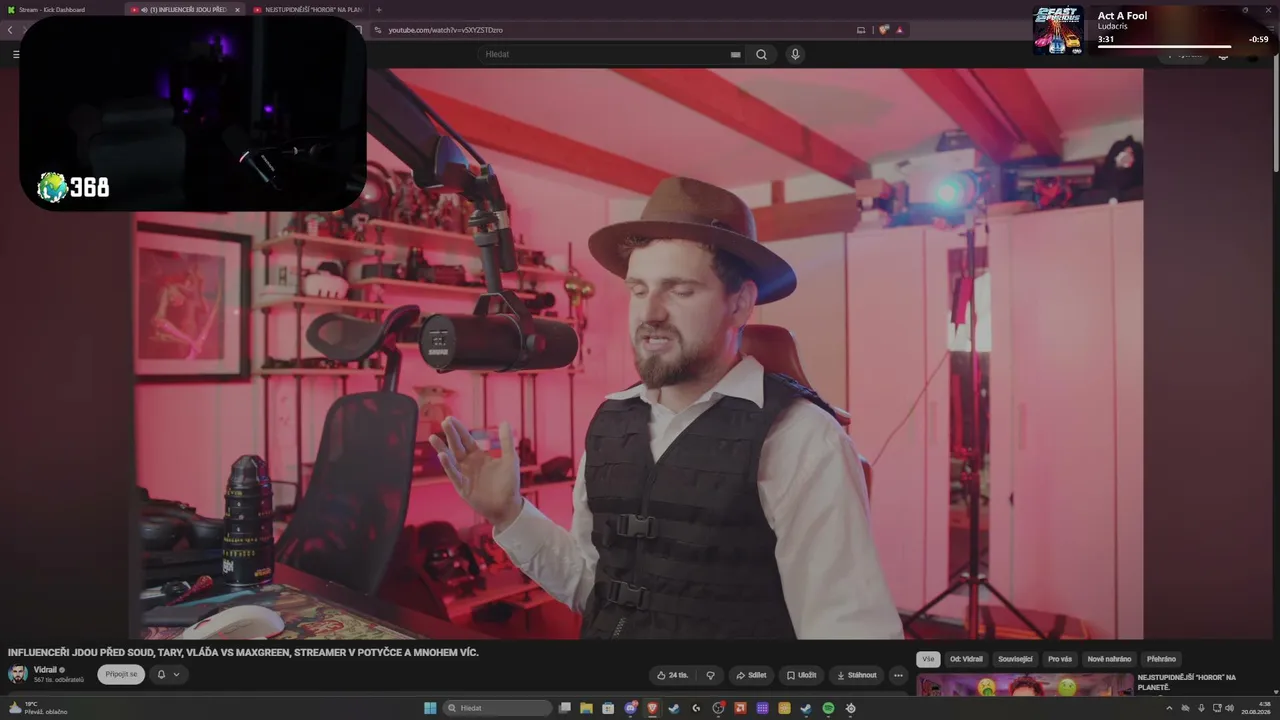Click the Brave browser taskbar icon
The image size is (1280, 720).
653,708
